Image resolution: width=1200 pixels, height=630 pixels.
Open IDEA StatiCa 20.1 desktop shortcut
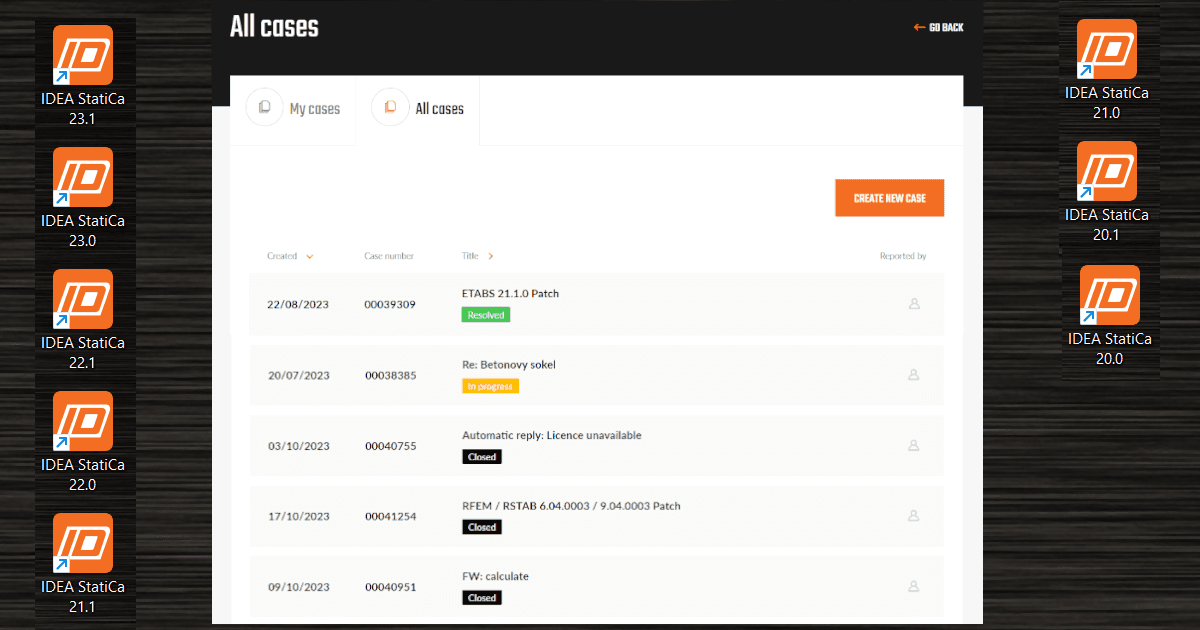pos(1107,192)
